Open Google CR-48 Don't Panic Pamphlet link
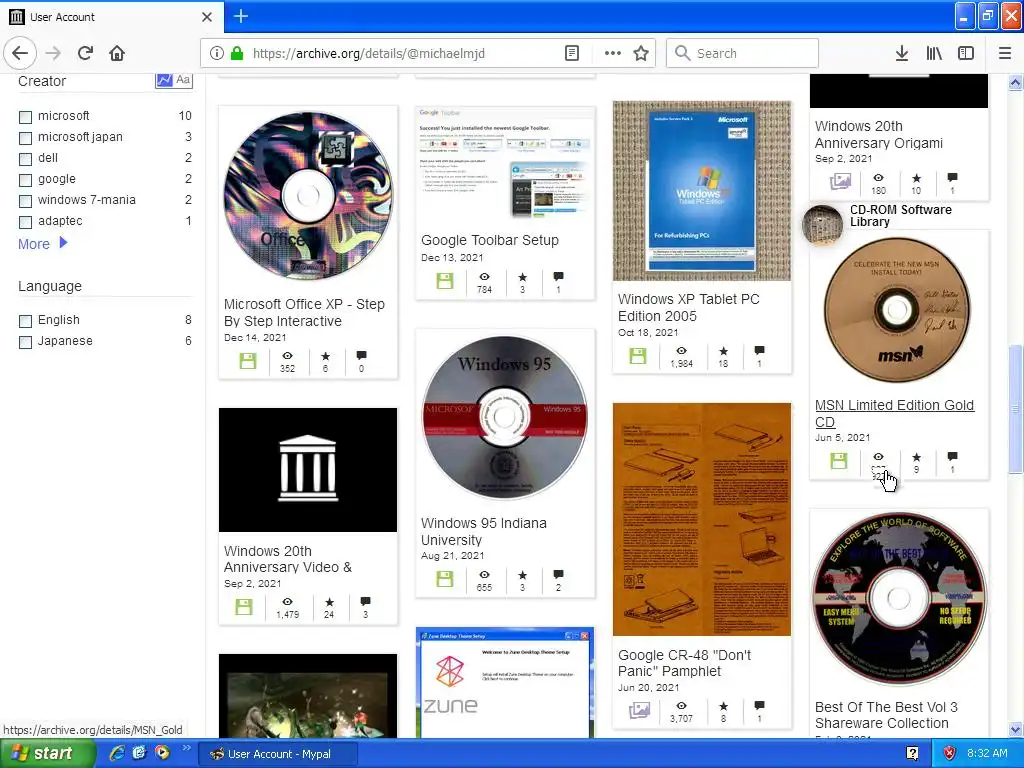This screenshot has height=768, width=1024. click(x=684, y=663)
